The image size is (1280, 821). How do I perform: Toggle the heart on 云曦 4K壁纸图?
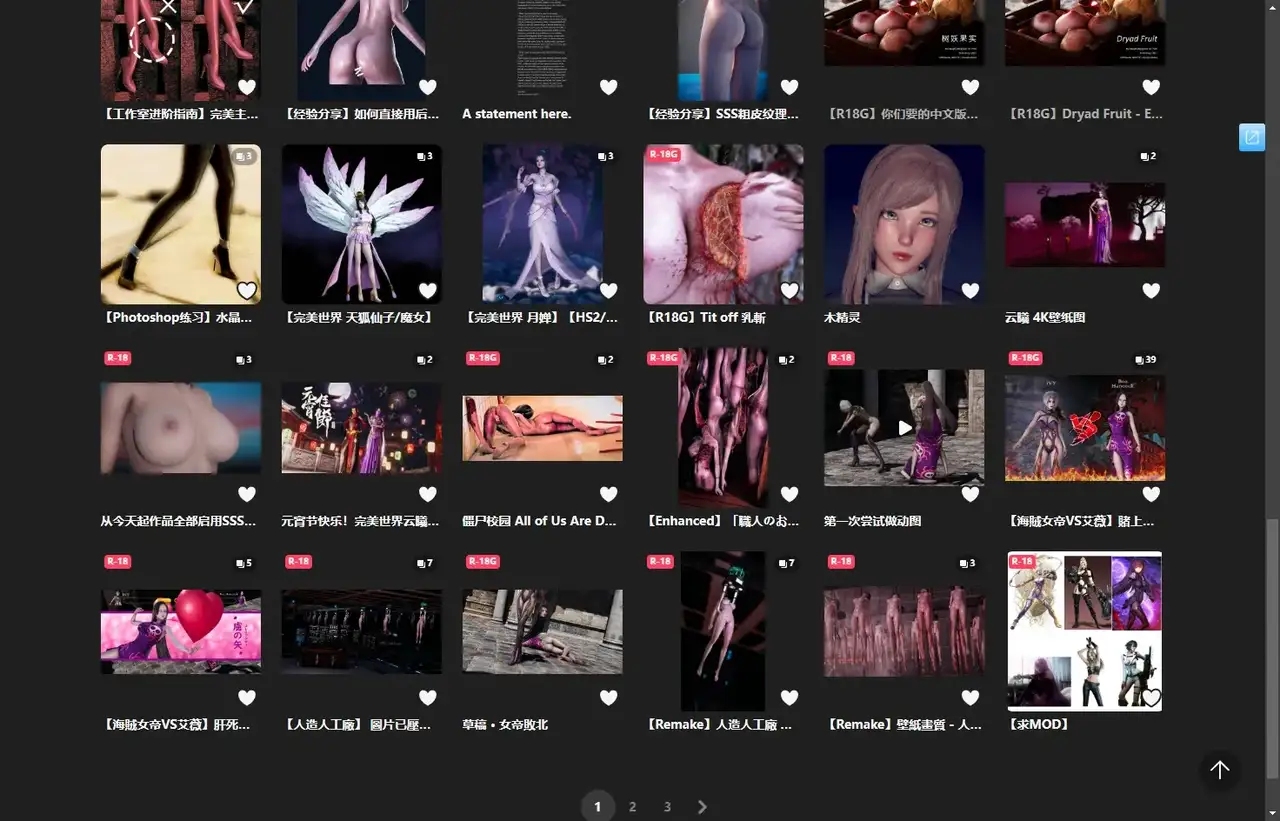(1151, 291)
